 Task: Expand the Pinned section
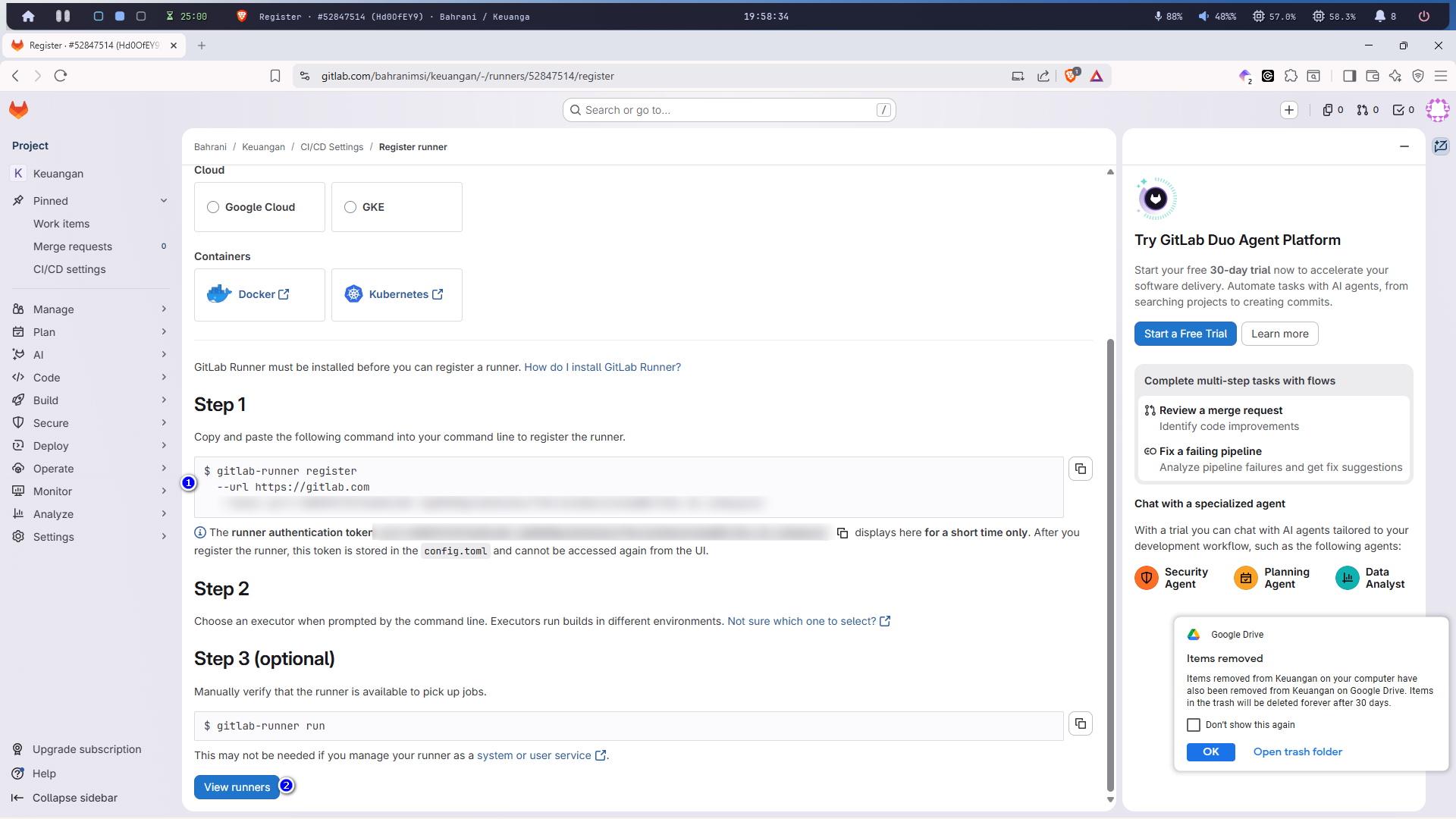91,201
